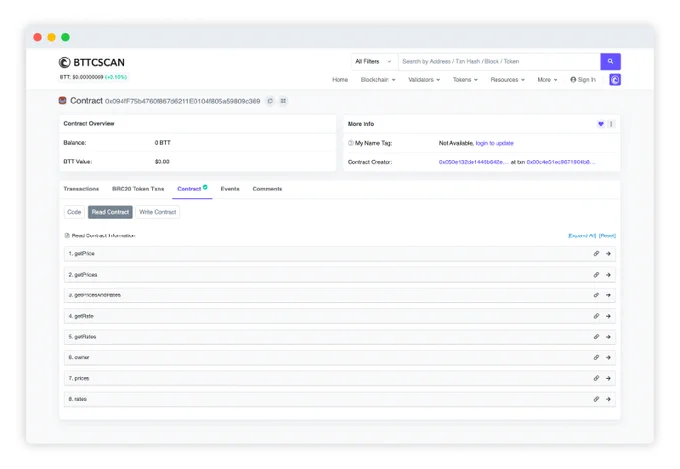Expand arrow for getPrices row
The height and width of the screenshot is (469, 680).
608,275
